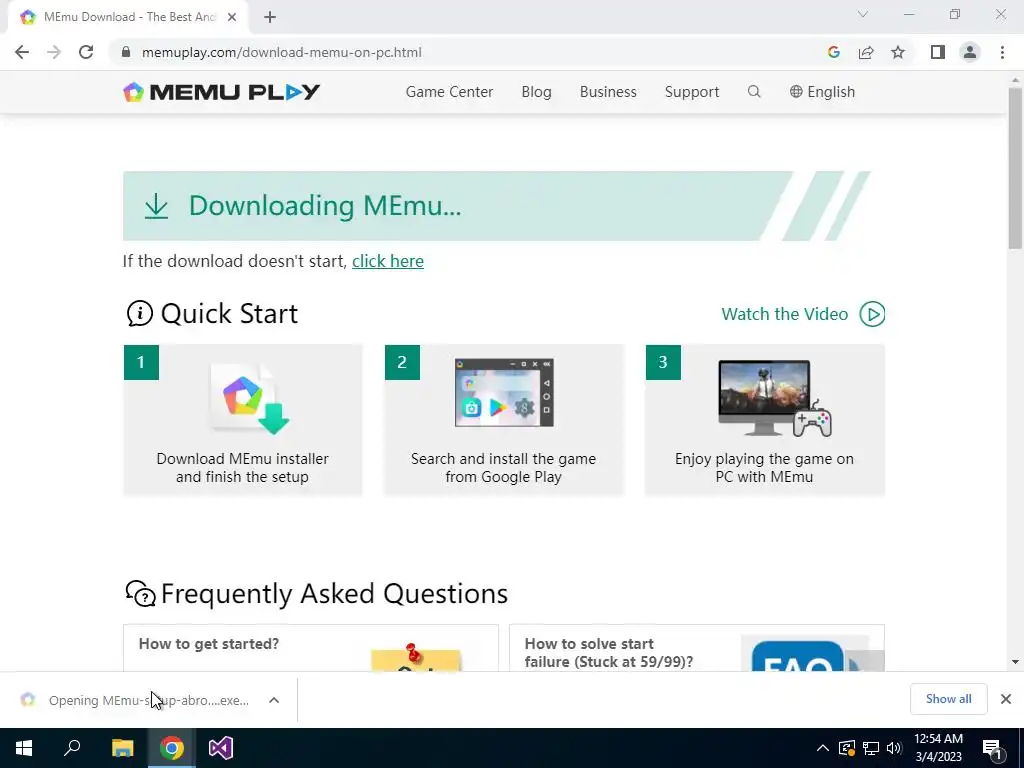1024x768 pixels.
Task: Click 'Search and install the game' text
Action: (504, 468)
